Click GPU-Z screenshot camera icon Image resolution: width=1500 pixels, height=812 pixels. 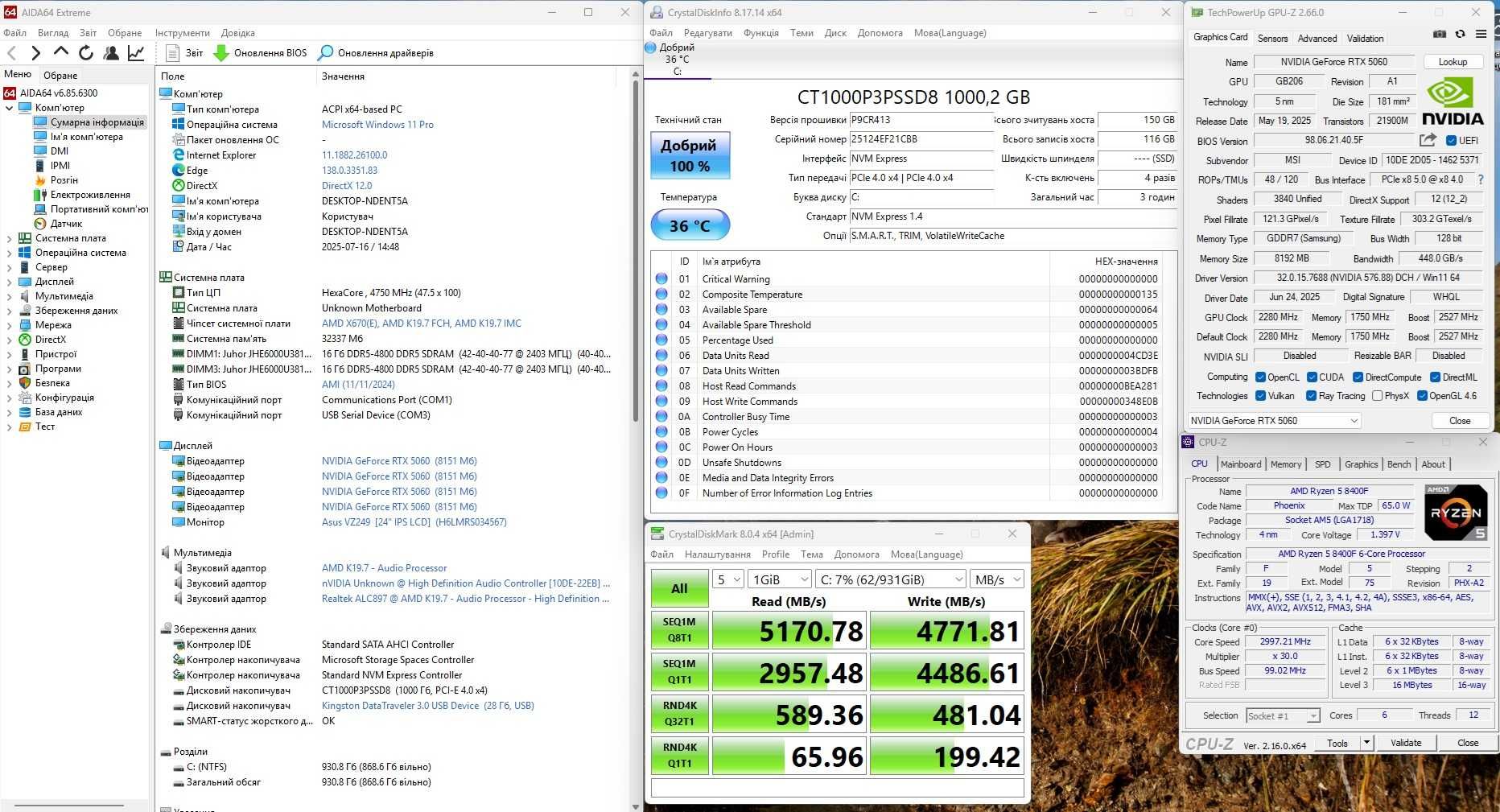1440,34
